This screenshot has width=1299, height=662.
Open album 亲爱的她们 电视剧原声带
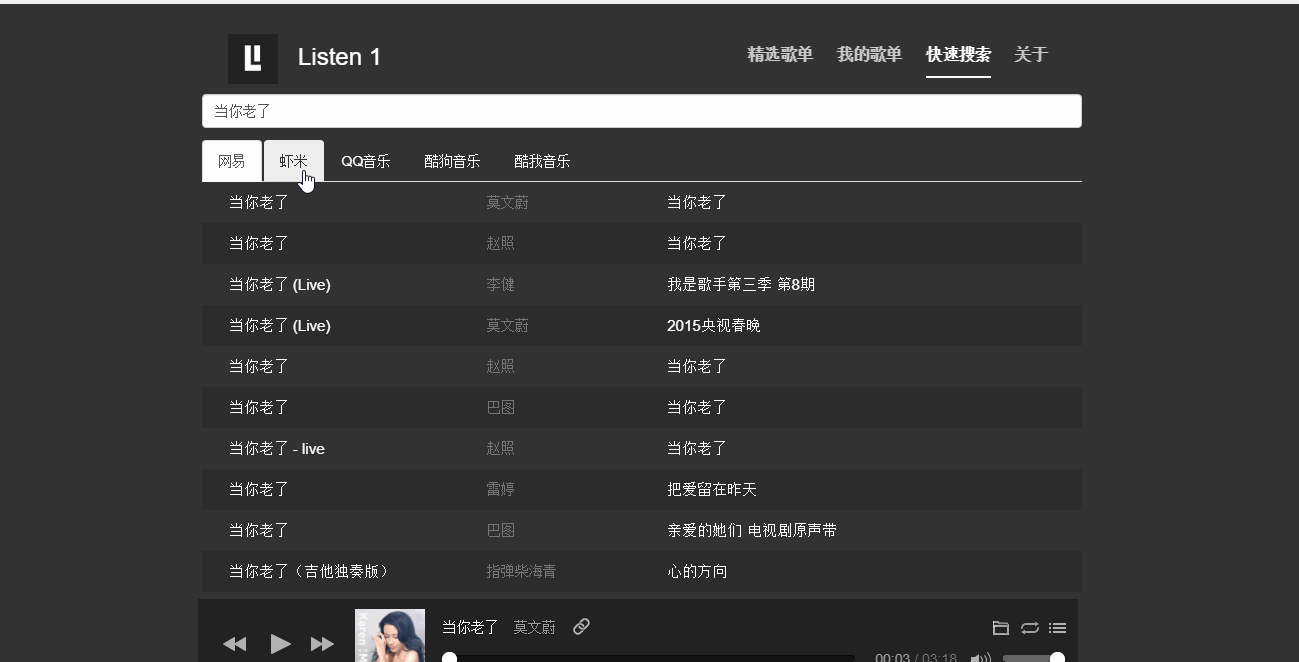[x=752, y=531]
